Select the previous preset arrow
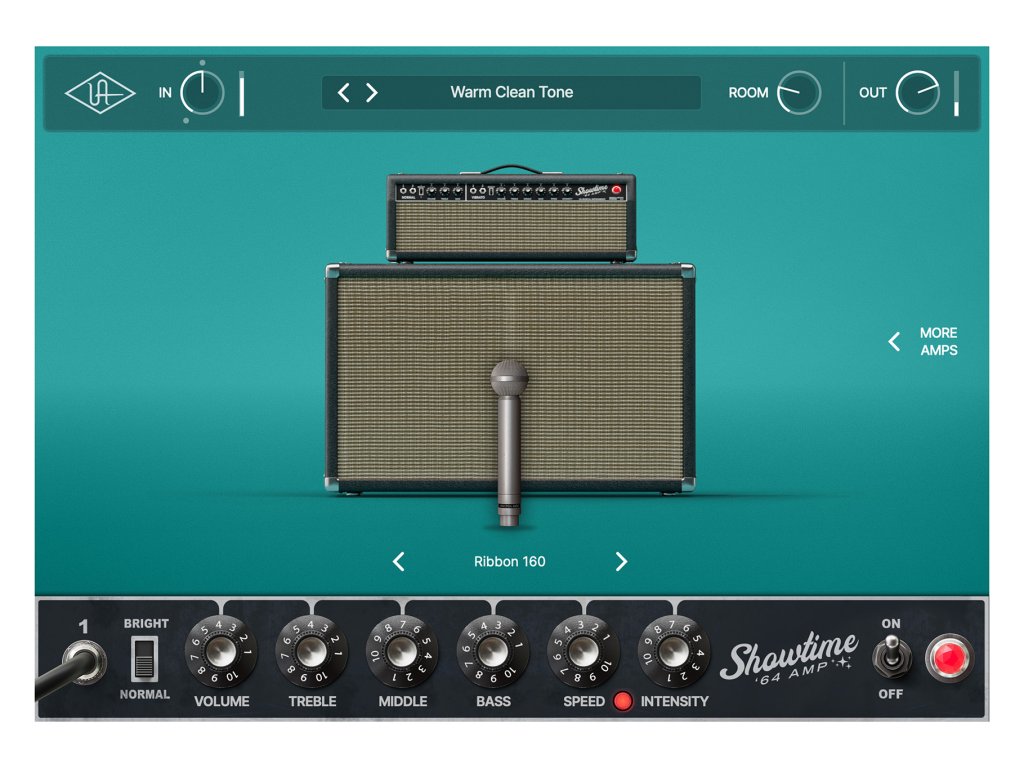The width and height of the screenshot is (1024, 768). click(344, 93)
